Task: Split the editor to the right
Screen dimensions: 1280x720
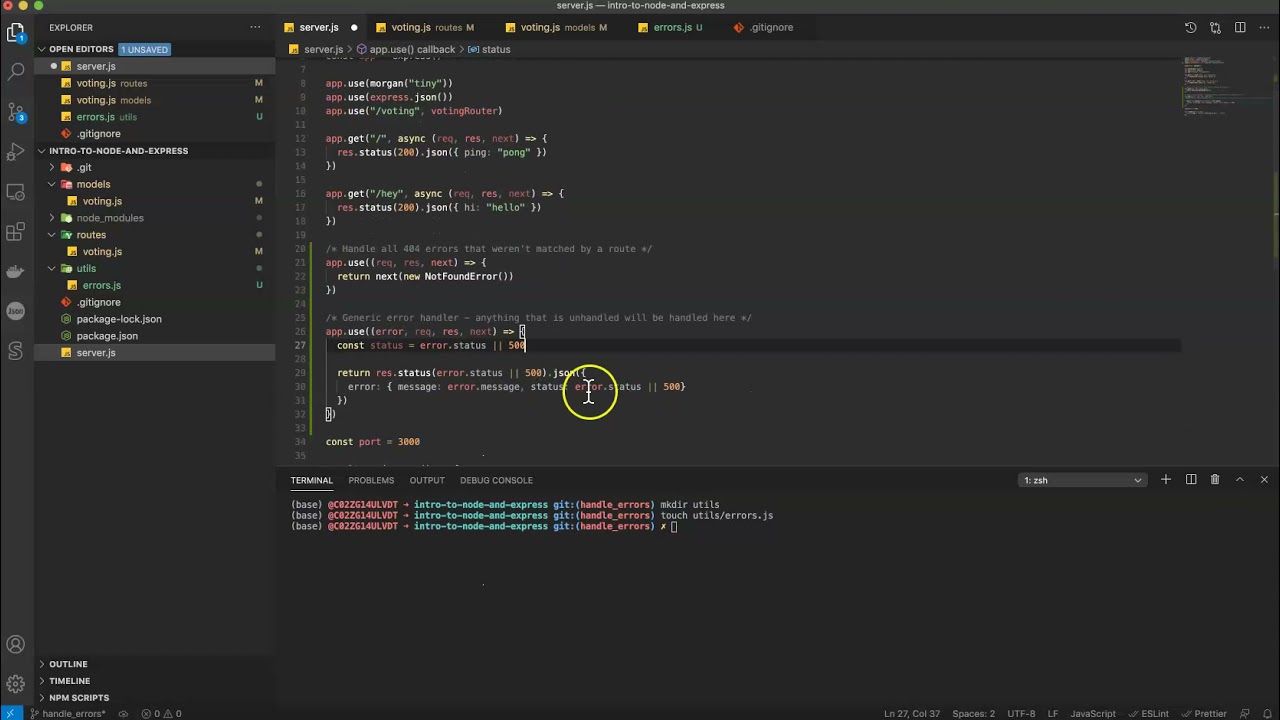Action: (1240, 27)
